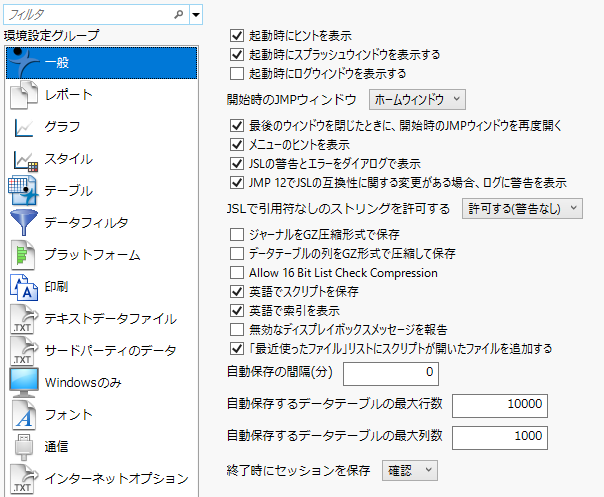Image resolution: width=604 pixels, height=497 pixels.
Task: Open the ホームウィンドウ dropdown
Action: pyautogui.click(x=417, y=99)
